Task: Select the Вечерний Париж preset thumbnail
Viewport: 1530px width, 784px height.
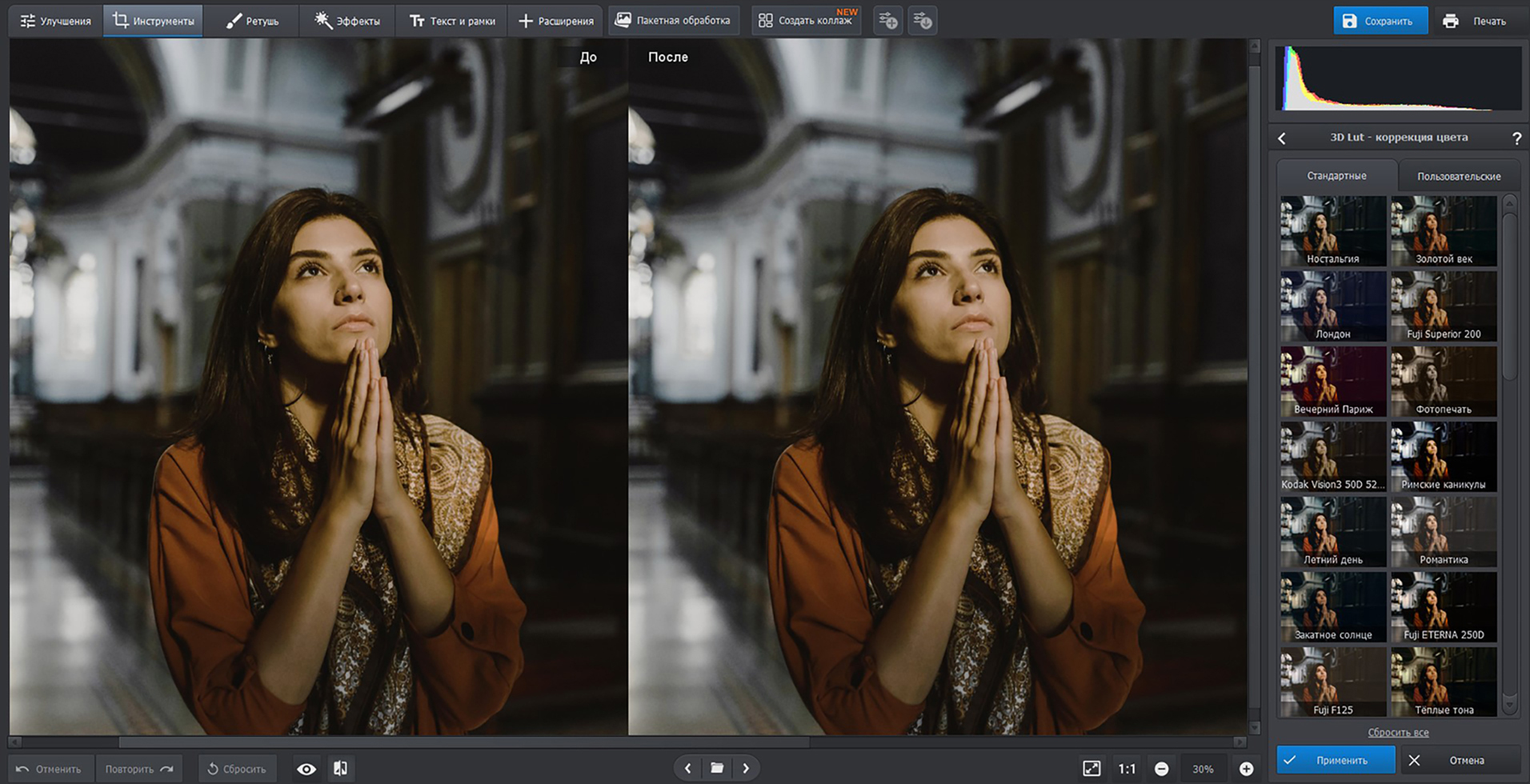Action: coord(1333,382)
